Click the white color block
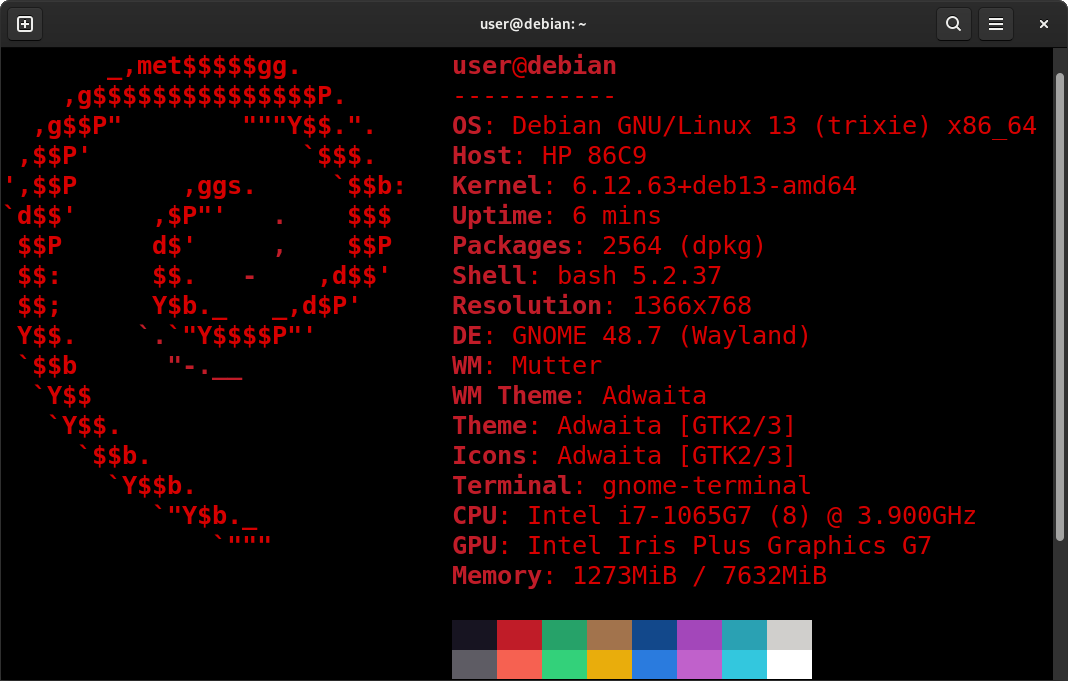Image resolution: width=1068 pixels, height=681 pixels. point(789,664)
